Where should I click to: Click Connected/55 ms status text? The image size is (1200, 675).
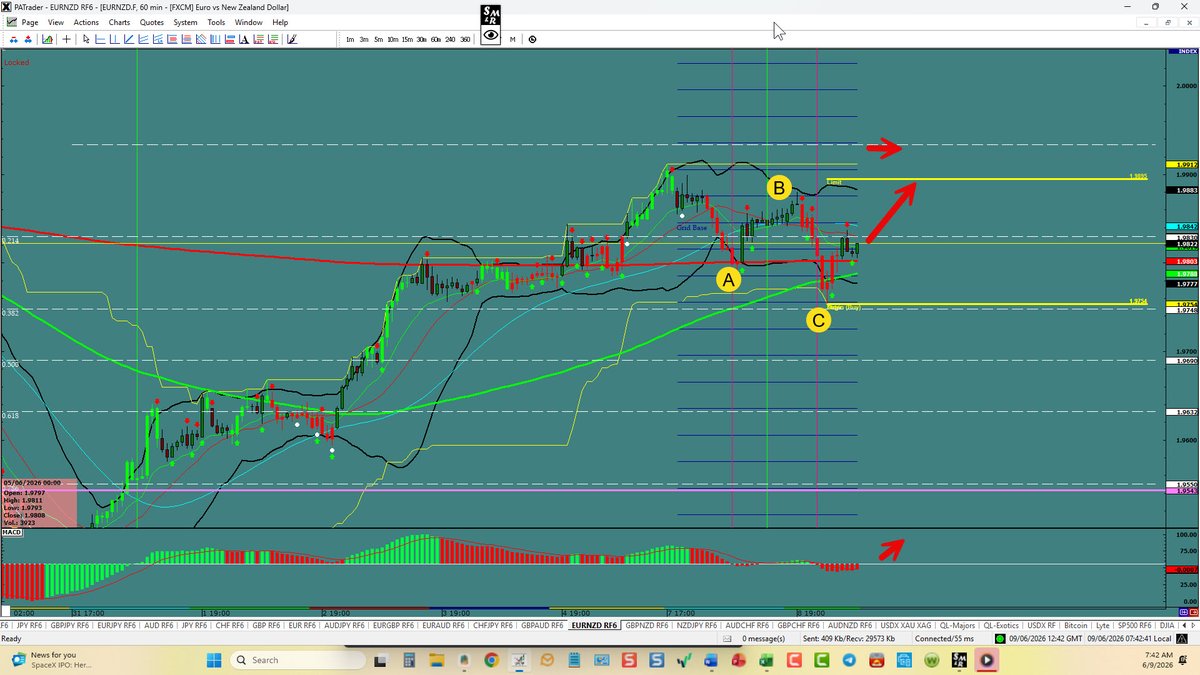pyautogui.click(x=944, y=637)
